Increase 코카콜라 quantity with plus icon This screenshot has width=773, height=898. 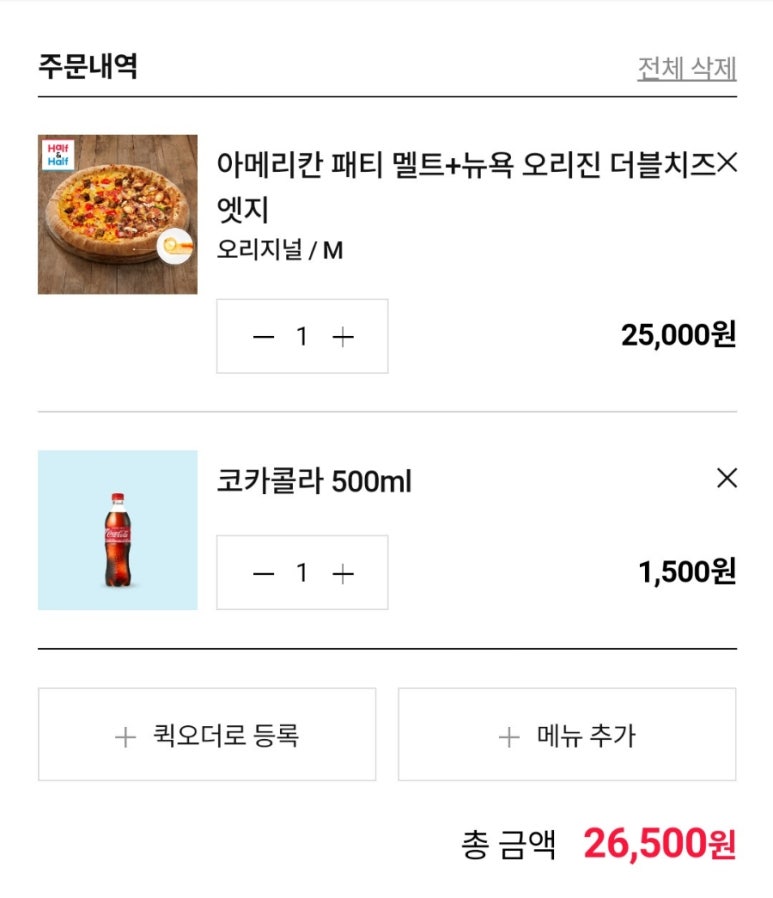click(343, 573)
